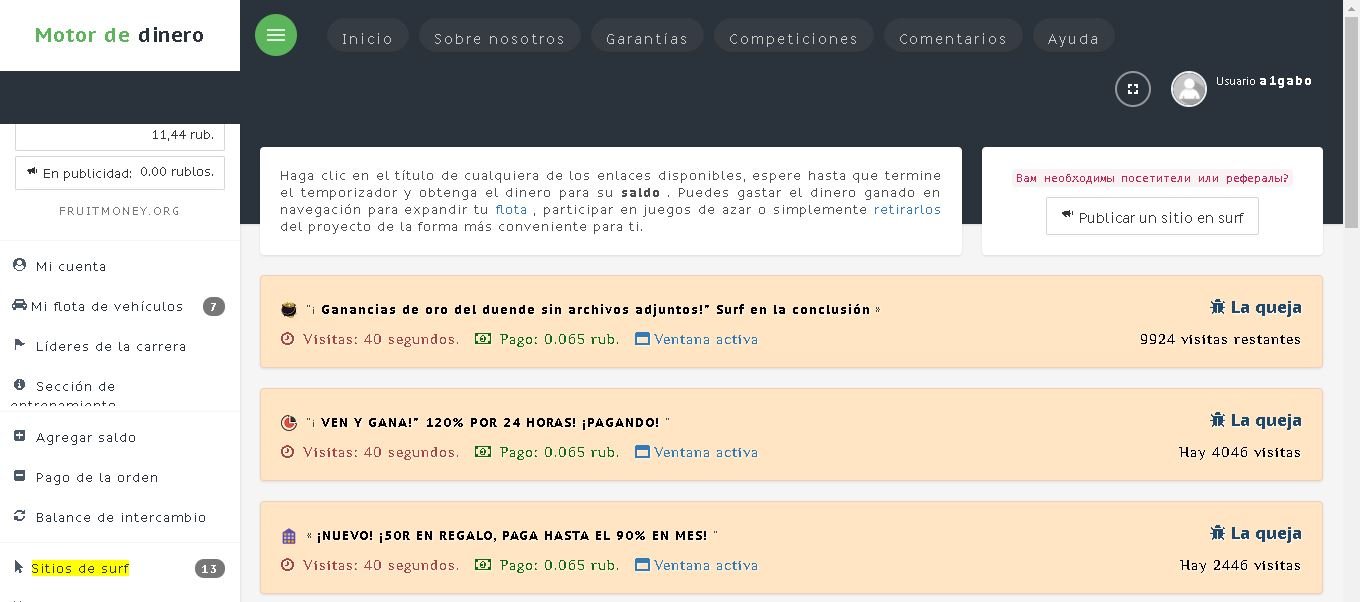The width and height of the screenshot is (1360, 602).
Task: Click the 7 badge beside Mi flota
Action: [213, 306]
